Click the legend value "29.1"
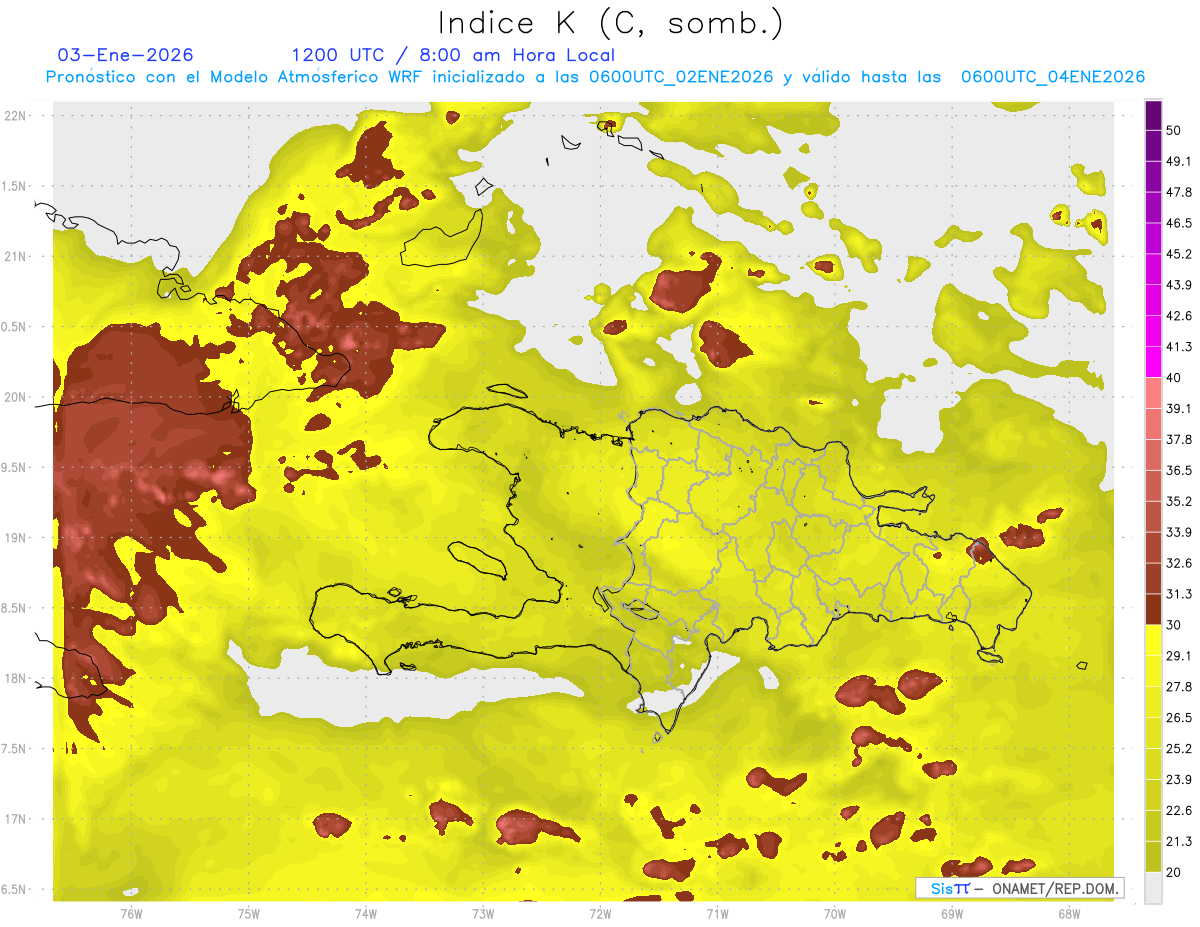This screenshot has height=927, width=1200. click(x=1180, y=656)
